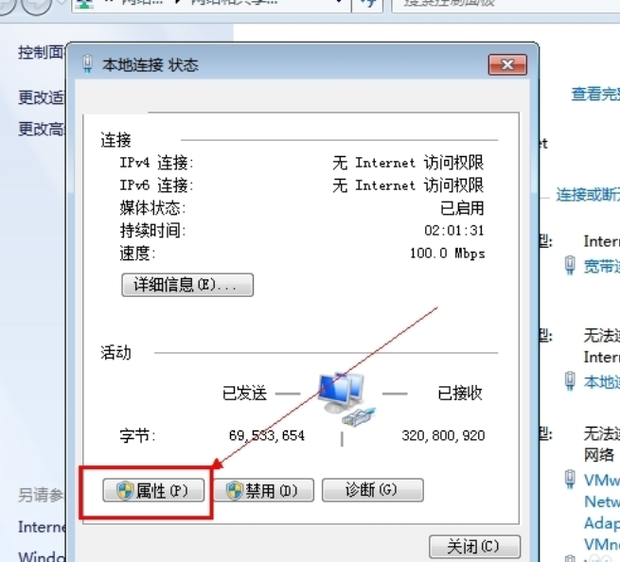
Task: Open Properties (属性) for the local connection
Action: click(153, 490)
